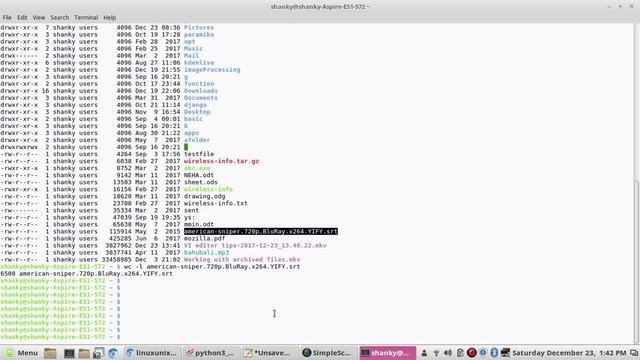Click the Pictures directory name
The image size is (640, 360).
pyautogui.click(x=199, y=28)
